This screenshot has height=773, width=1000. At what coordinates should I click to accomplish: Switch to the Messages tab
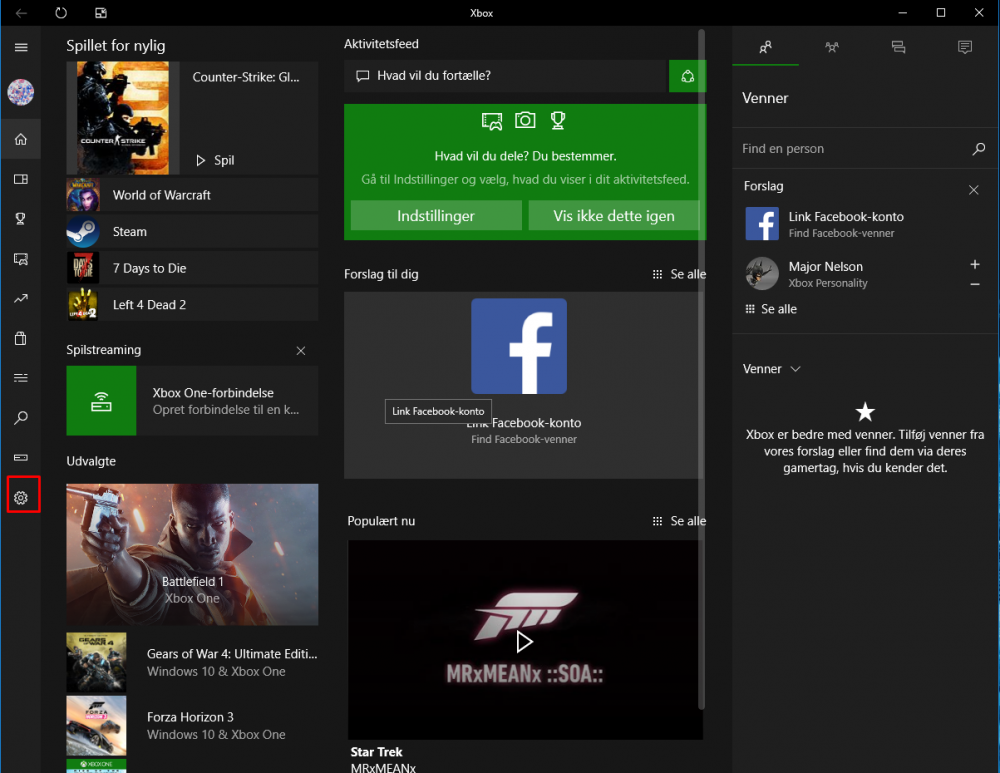pyautogui.click(x=898, y=47)
